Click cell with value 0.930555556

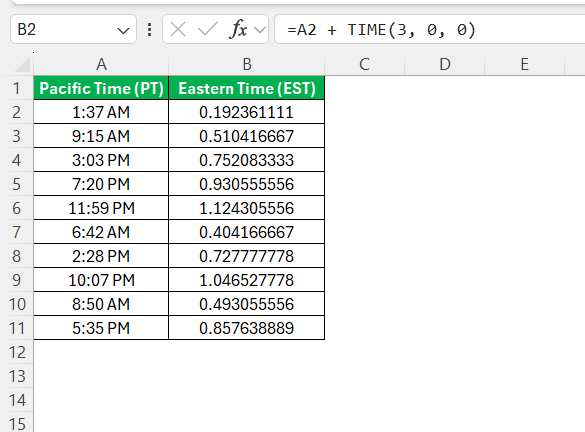[247, 184]
